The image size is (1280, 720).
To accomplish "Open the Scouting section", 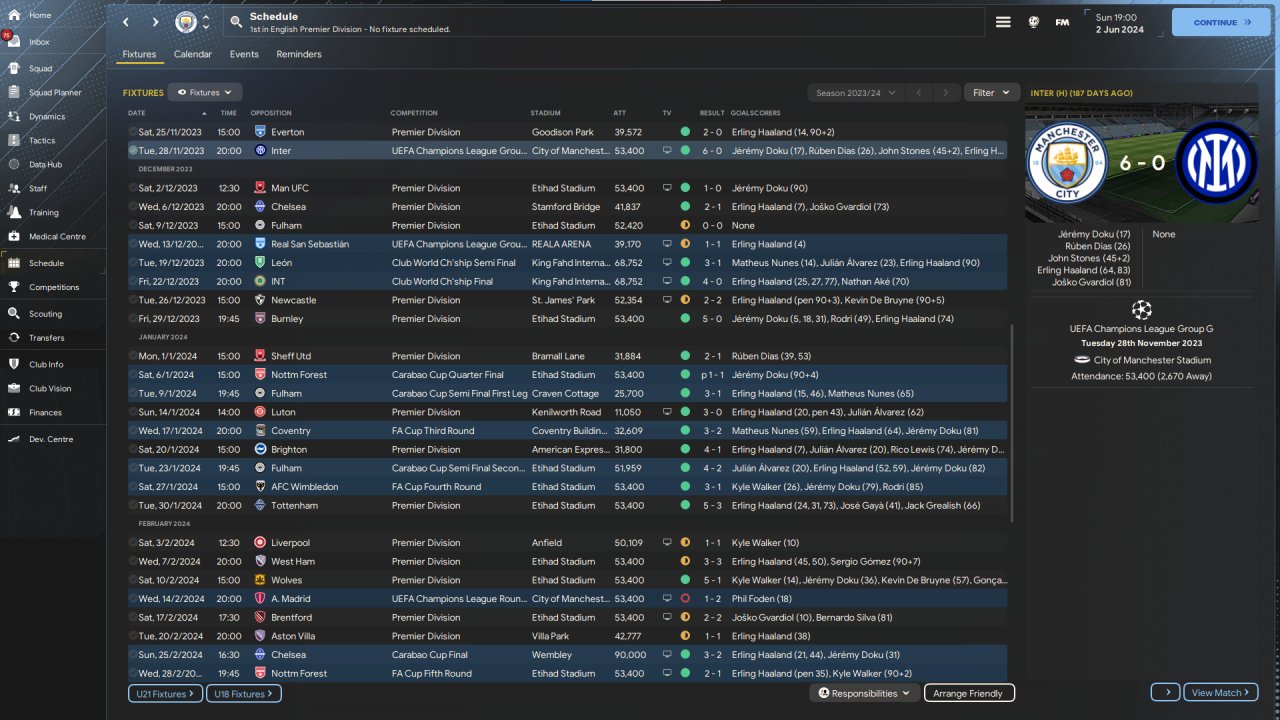I will 45,314.
